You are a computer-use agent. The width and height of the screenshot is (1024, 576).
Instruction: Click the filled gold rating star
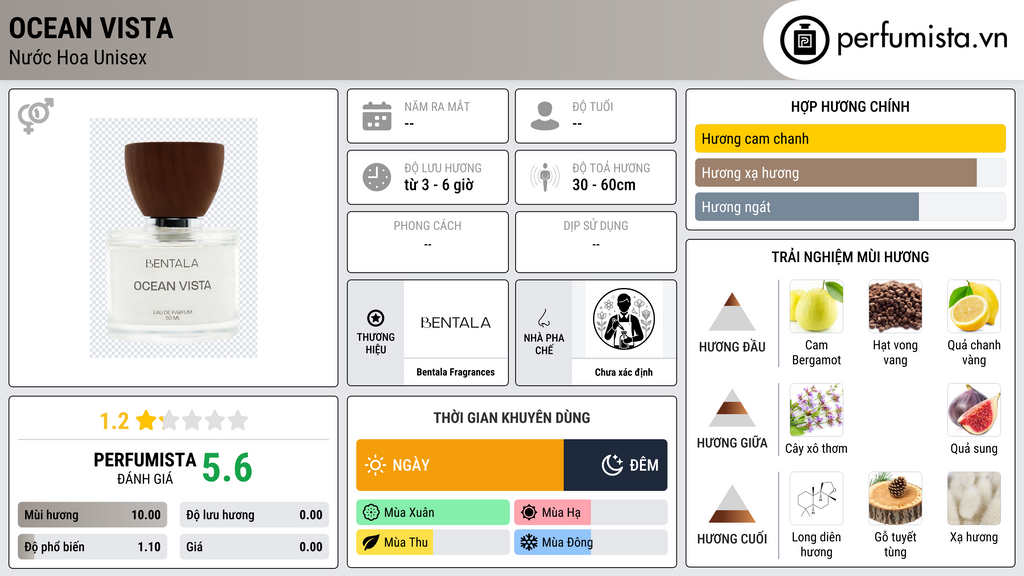pos(146,420)
